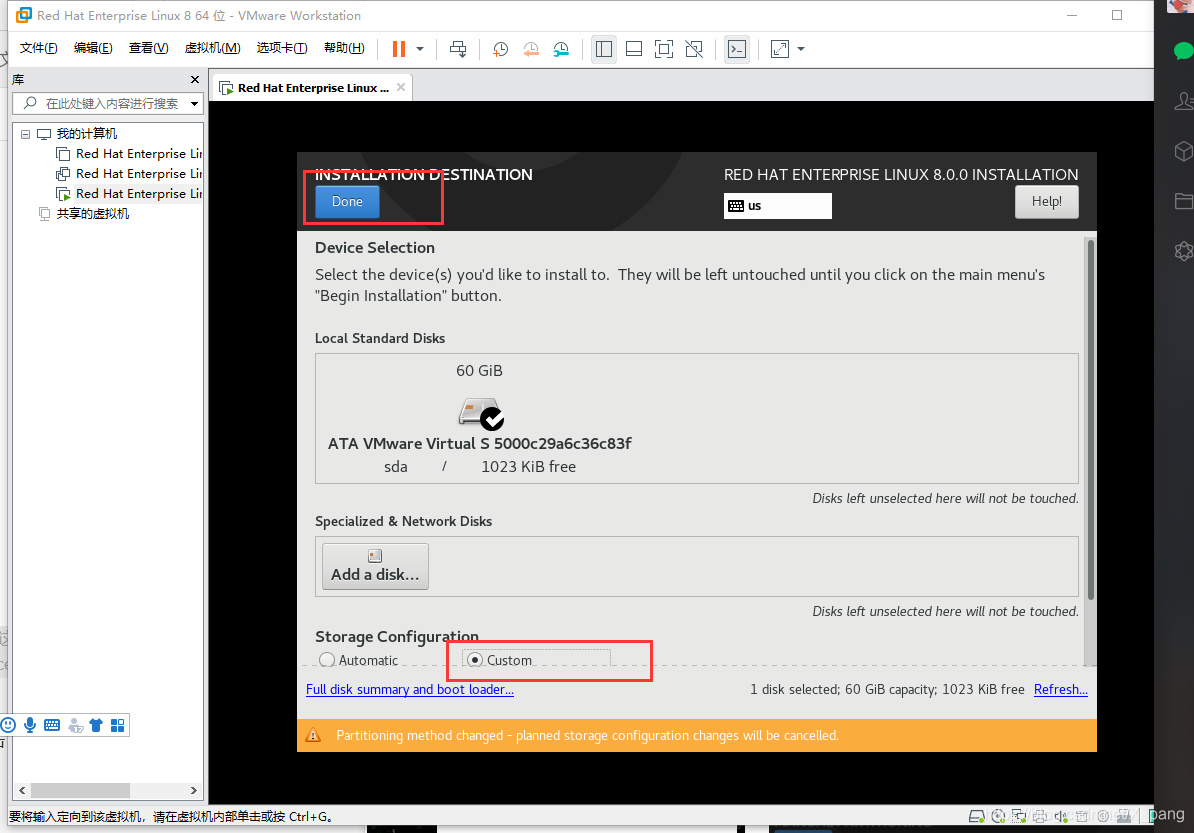Viewport: 1194px width, 833px height.
Task: Click the blue Done button
Action: (x=347, y=202)
